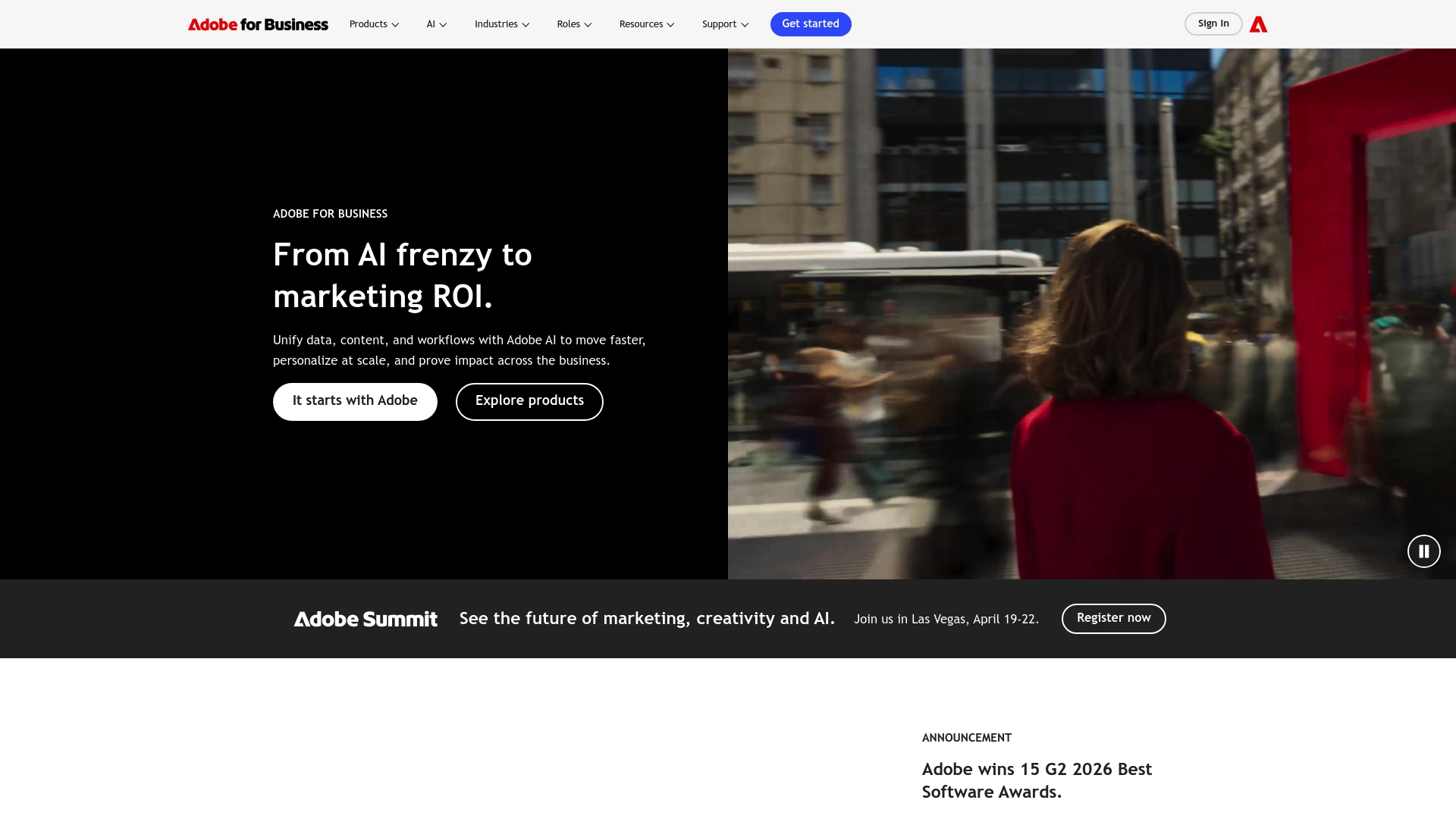Screen dimensions: 1456x819
Task: Pause the hero video
Action: coord(1423,551)
